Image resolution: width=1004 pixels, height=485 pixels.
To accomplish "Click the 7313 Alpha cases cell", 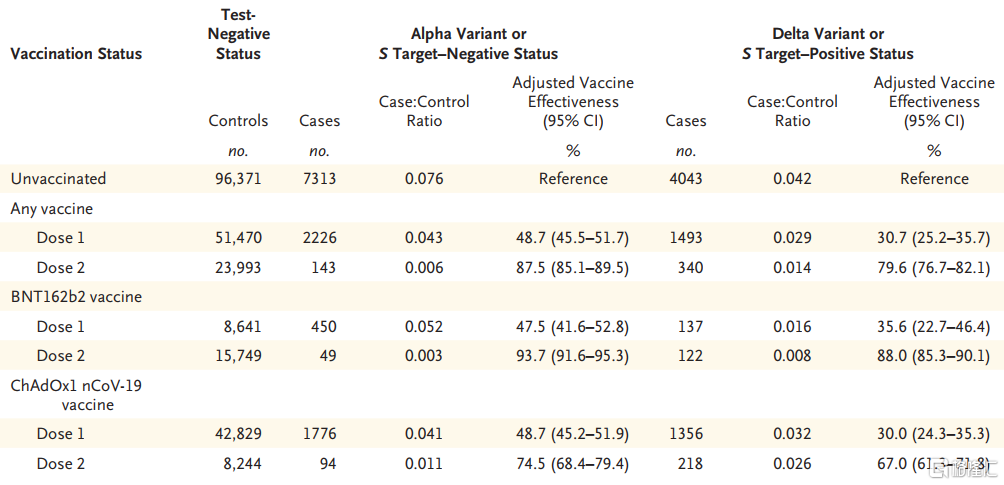I will [319, 179].
